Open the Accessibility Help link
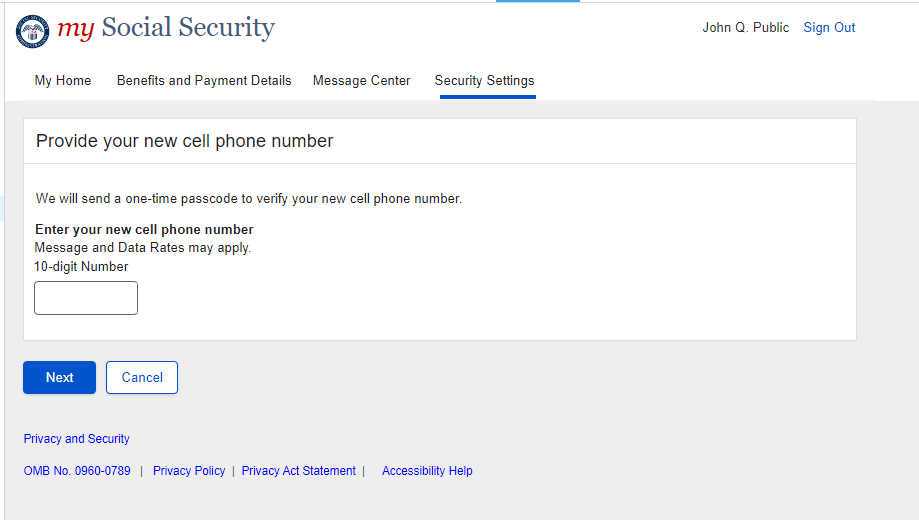The height and width of the screenshot is (520, 919). (427, 471)
